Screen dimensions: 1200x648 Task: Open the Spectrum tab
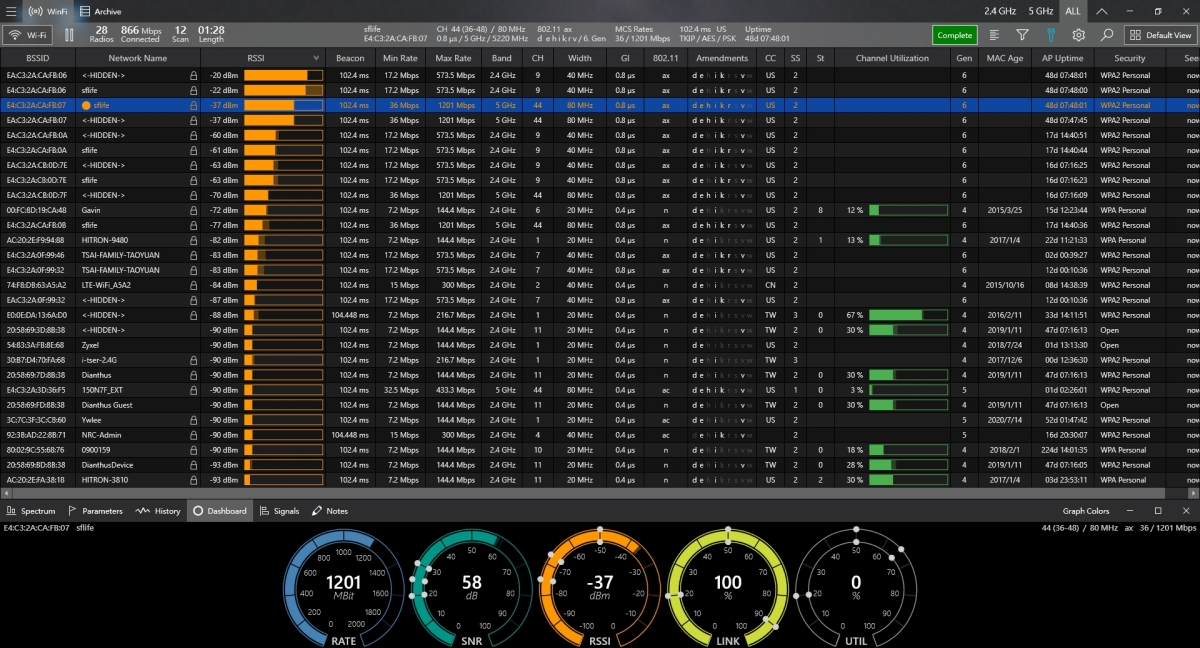click(31, 511)
